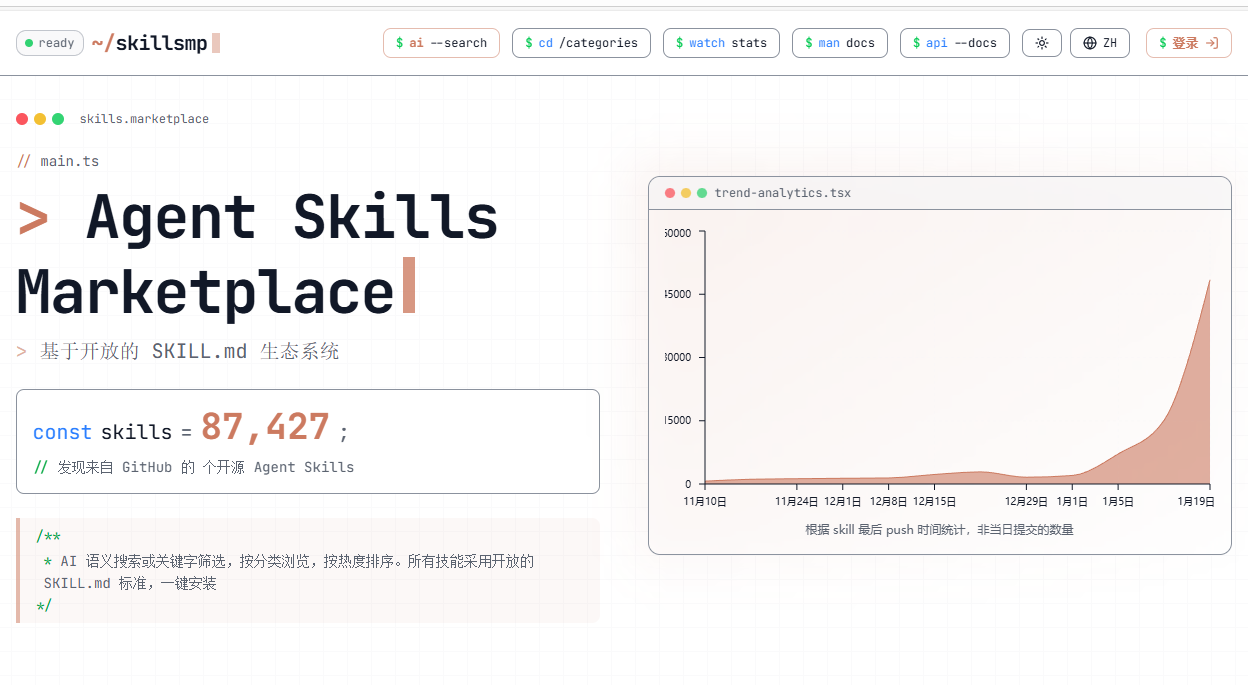Image resolution: width=1248 pixels, height=685 pixels.
Task: Click green dot beside skills.marketplace
Action: click(58, 119)
